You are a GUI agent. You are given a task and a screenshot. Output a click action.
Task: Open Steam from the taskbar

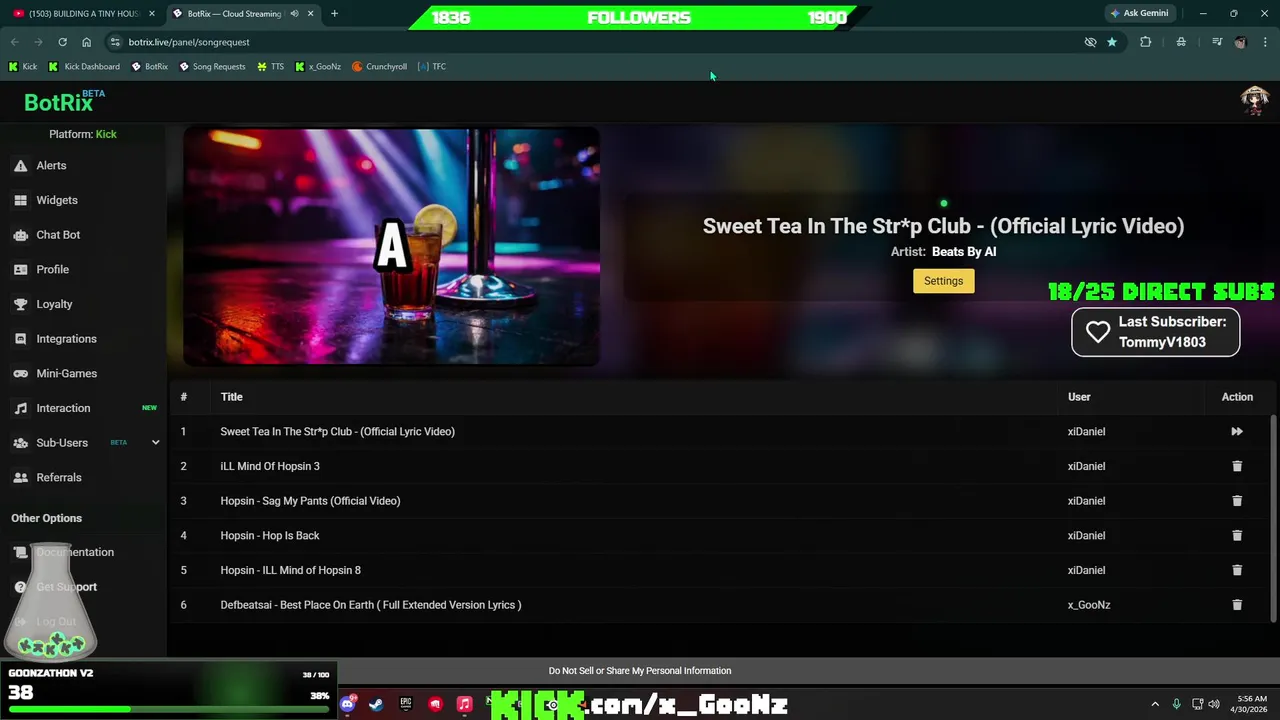[376, 704]
